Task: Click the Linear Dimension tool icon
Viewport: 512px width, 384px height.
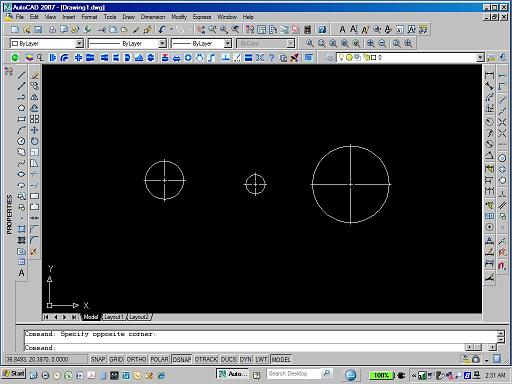Action: (489, 75)
